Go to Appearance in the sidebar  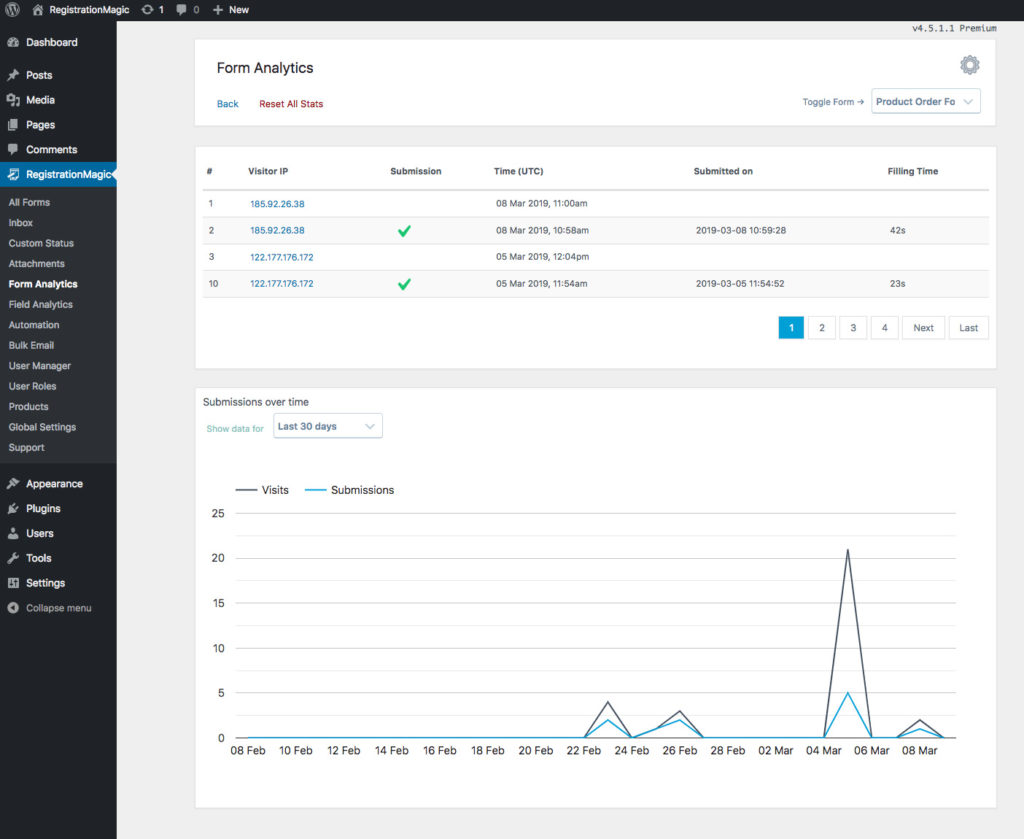click(x=54, y=484)
